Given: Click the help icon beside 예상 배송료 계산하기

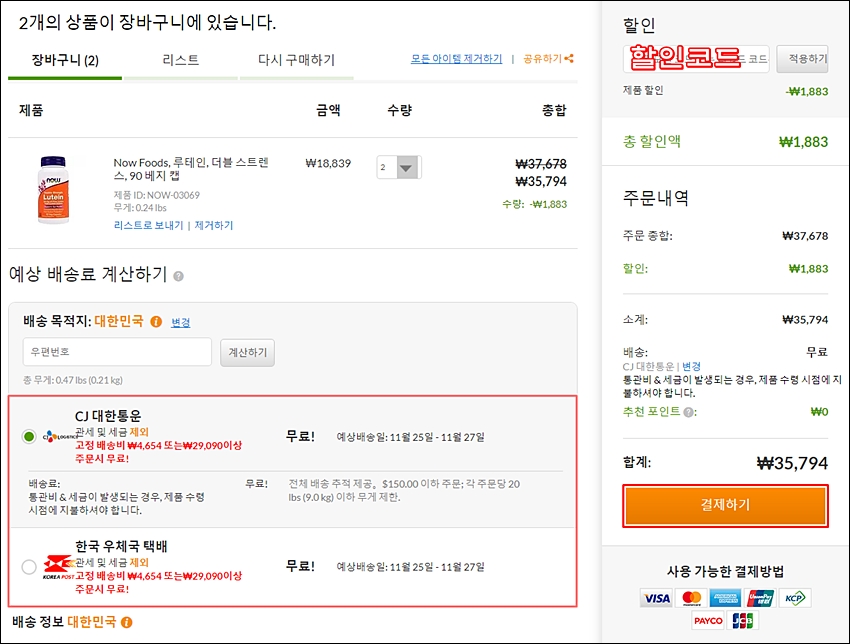Looking at the screenshot, I should 178,276.
